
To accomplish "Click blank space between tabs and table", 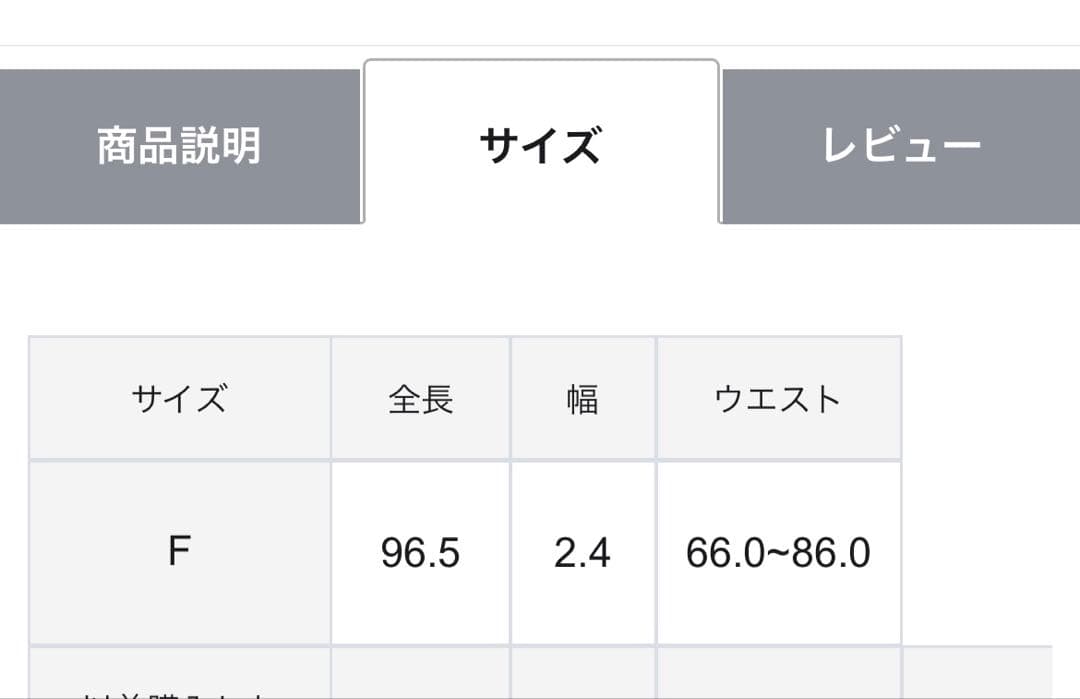I will pos(540,280).
